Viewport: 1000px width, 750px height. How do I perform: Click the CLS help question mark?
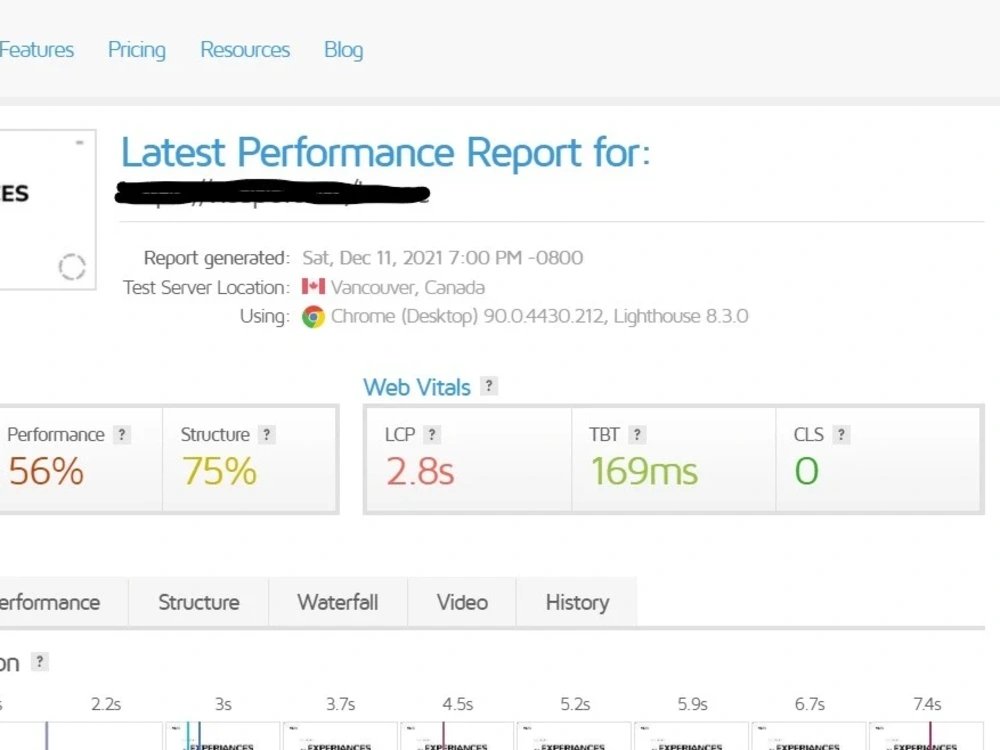point(841,435)
